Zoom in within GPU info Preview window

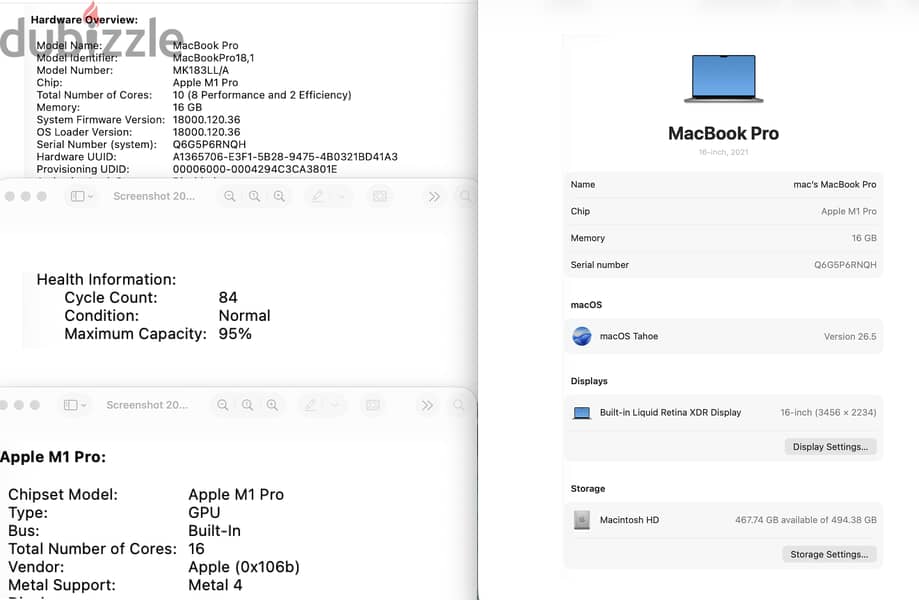273,405
